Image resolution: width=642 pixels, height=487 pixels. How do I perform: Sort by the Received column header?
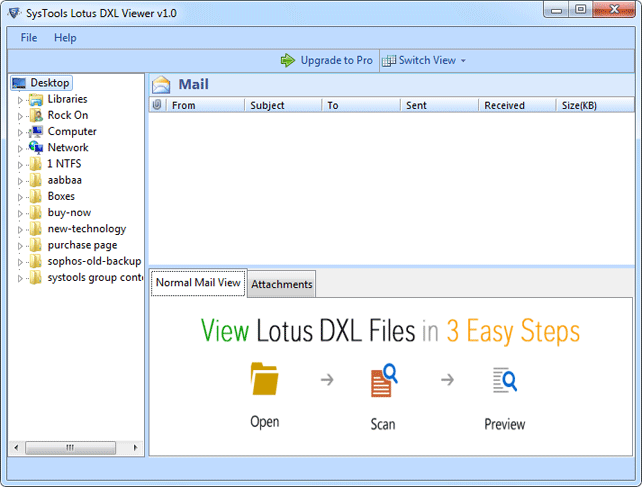point(518,105)
